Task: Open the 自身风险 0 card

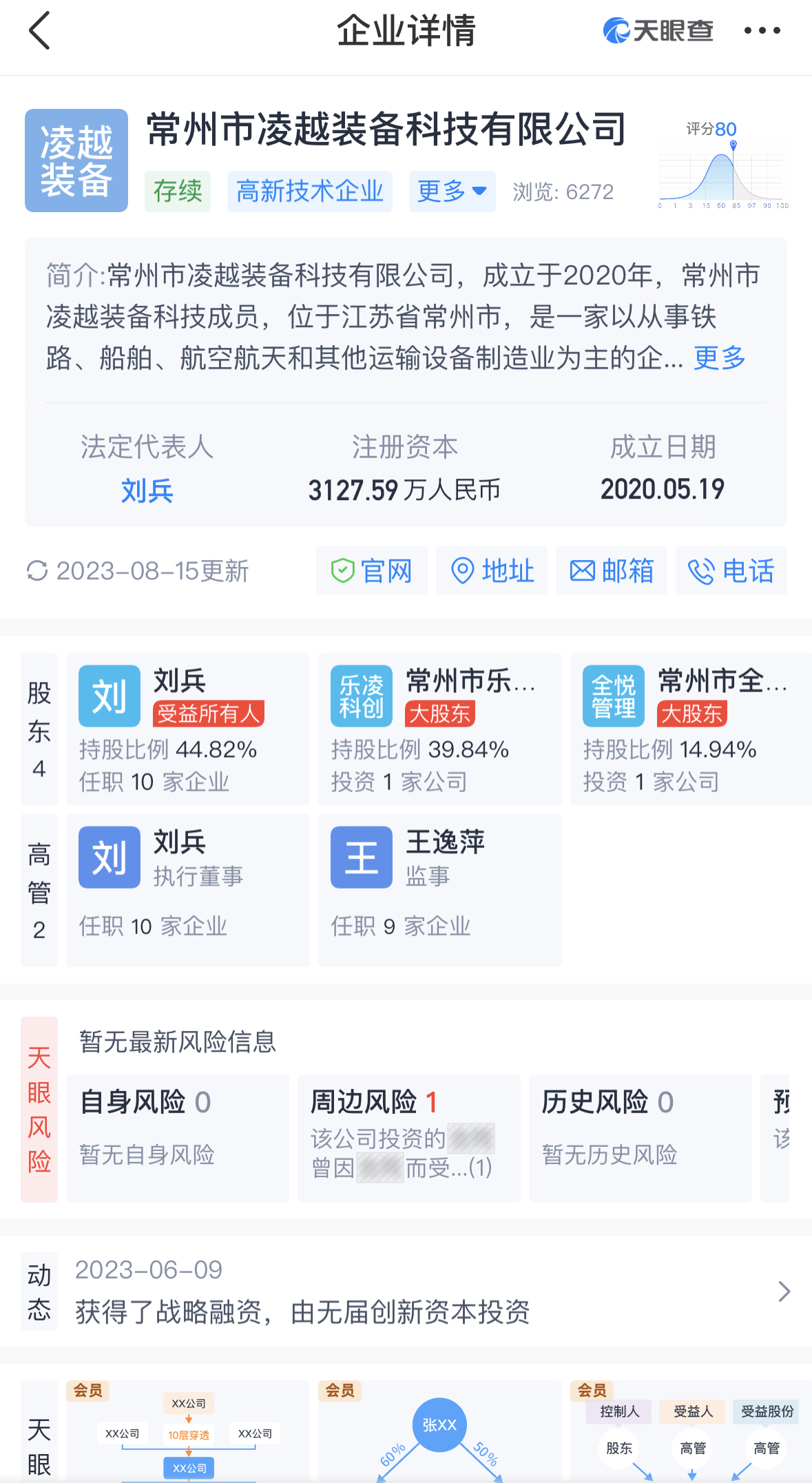Action: [x=178, y=1138]
